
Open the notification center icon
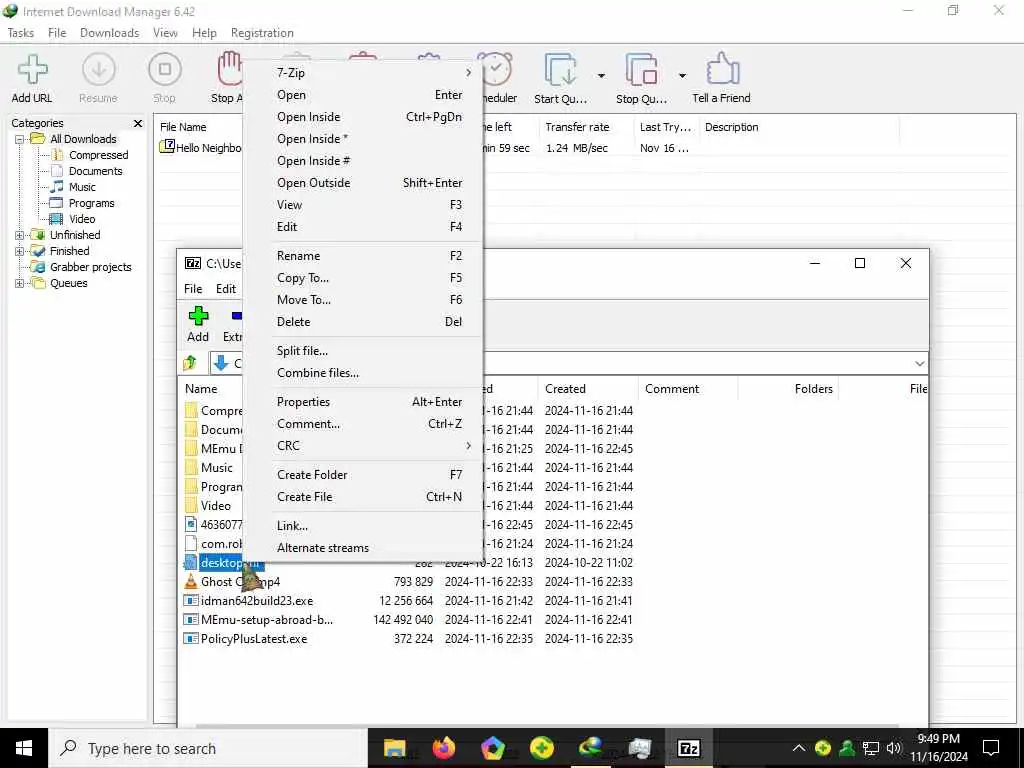click(991, 748)
